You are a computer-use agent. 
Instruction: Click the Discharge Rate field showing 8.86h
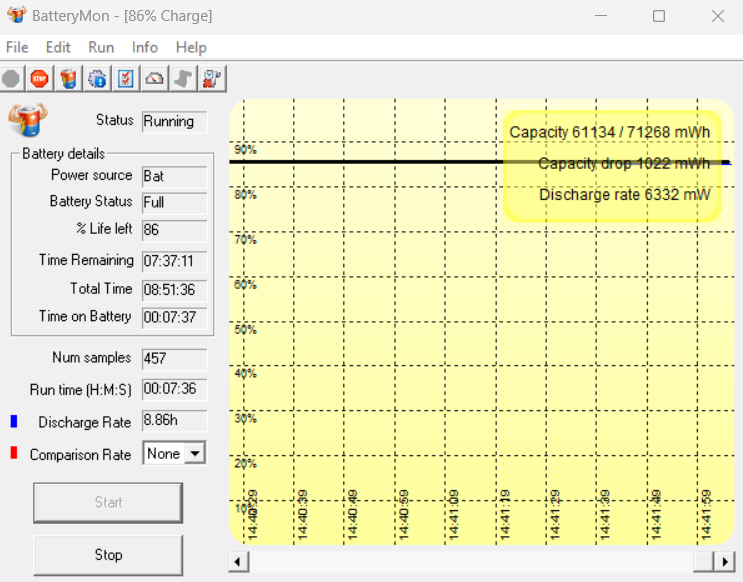[x=174, y=420]
